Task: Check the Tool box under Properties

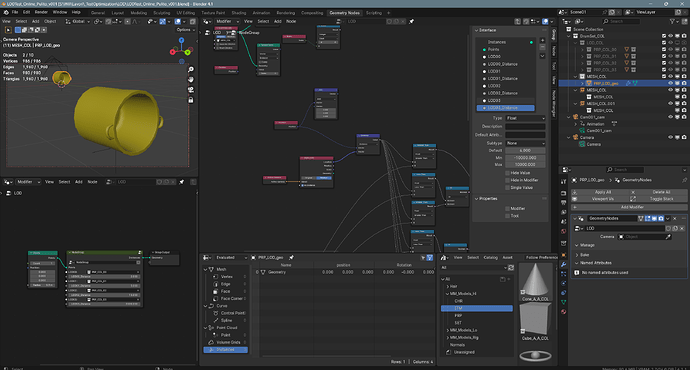Action: (507, 216)
